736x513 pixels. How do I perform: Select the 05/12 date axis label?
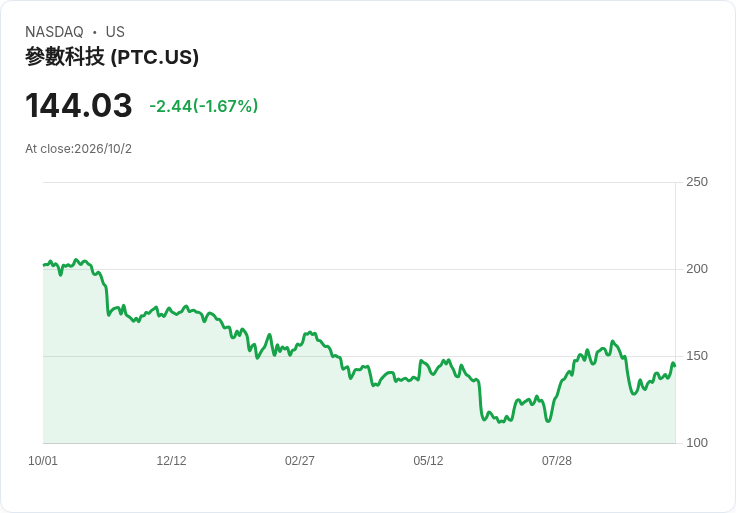[428, 461]
